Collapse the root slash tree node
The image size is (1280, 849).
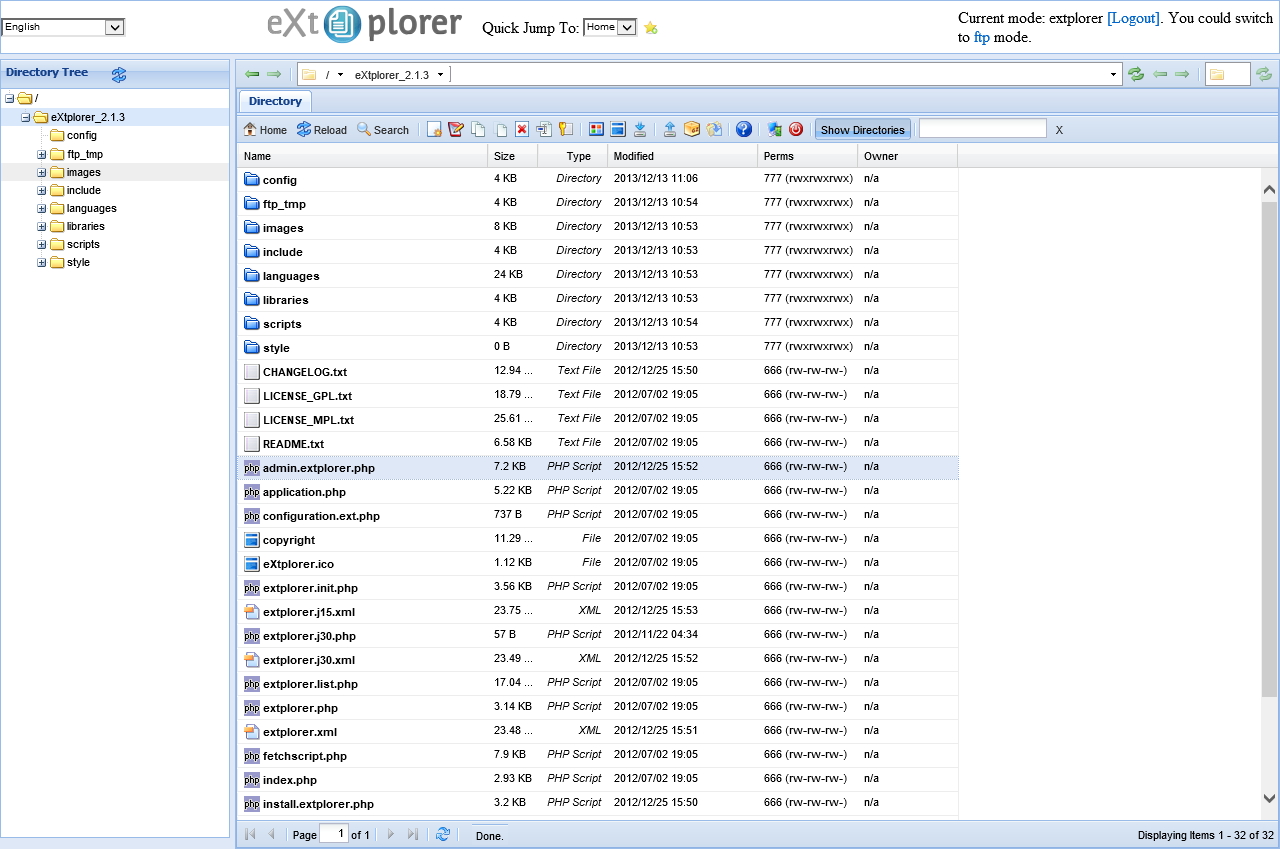10,99
